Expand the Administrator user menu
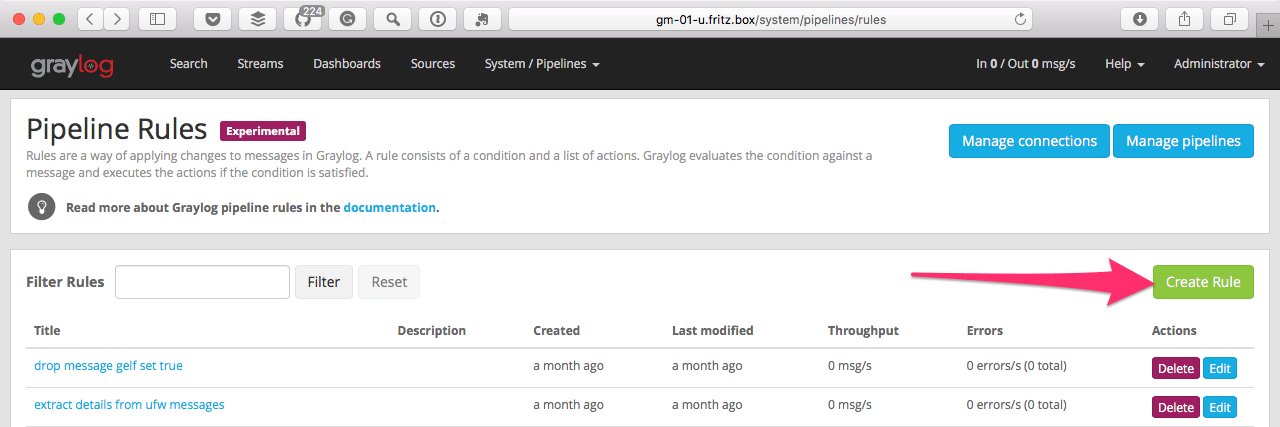 click(x=1217, y=64)
